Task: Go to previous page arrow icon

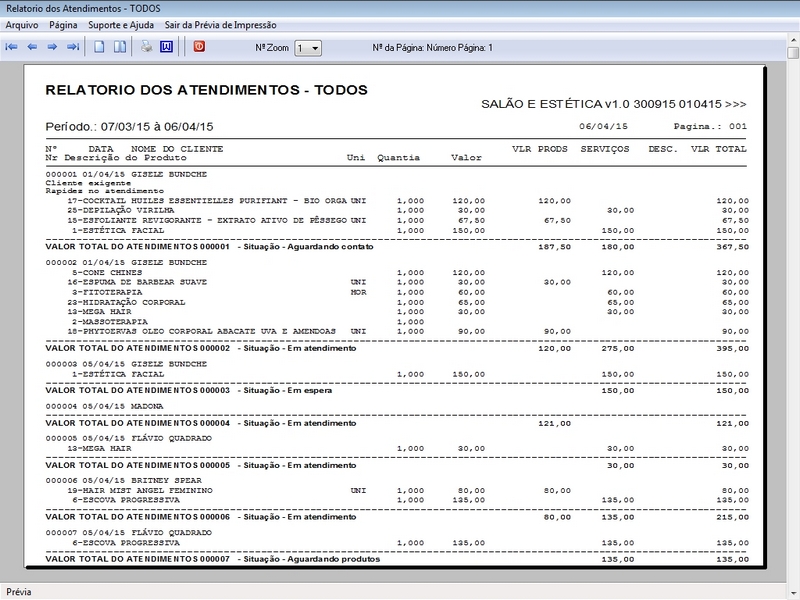Action: pos(32,47)
